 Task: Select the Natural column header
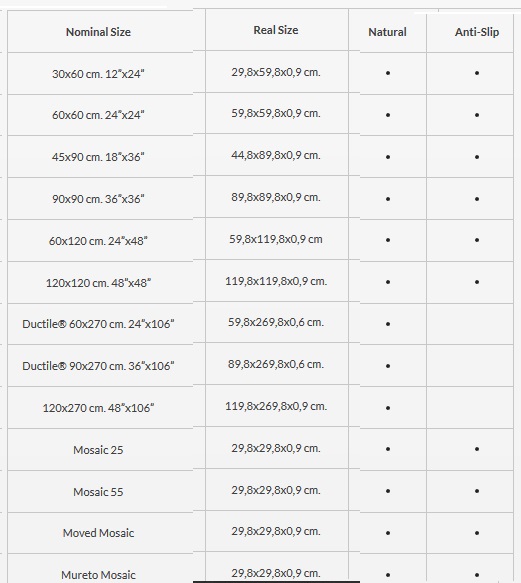(387, 32)
